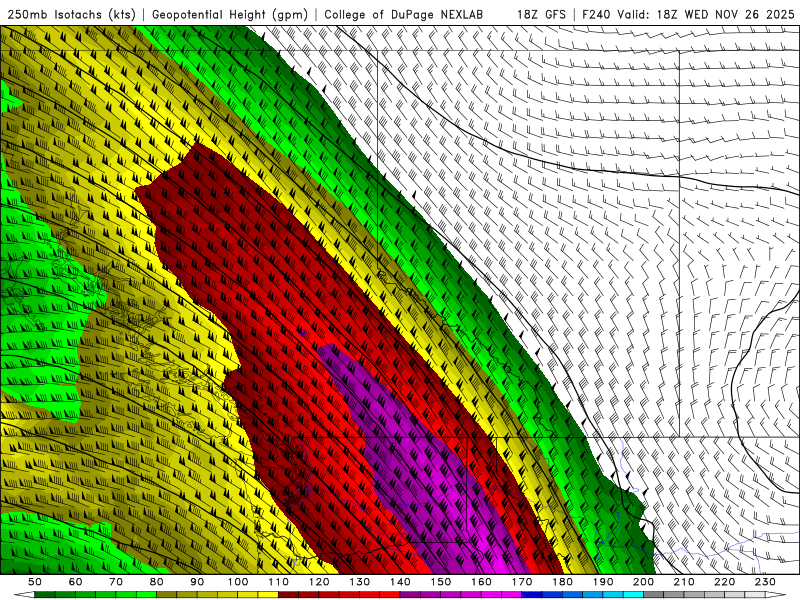Image resolution: width=800 pixels, height=600 pixels.
Task: Click the '70' color bar label
Action: coord(116,582)
